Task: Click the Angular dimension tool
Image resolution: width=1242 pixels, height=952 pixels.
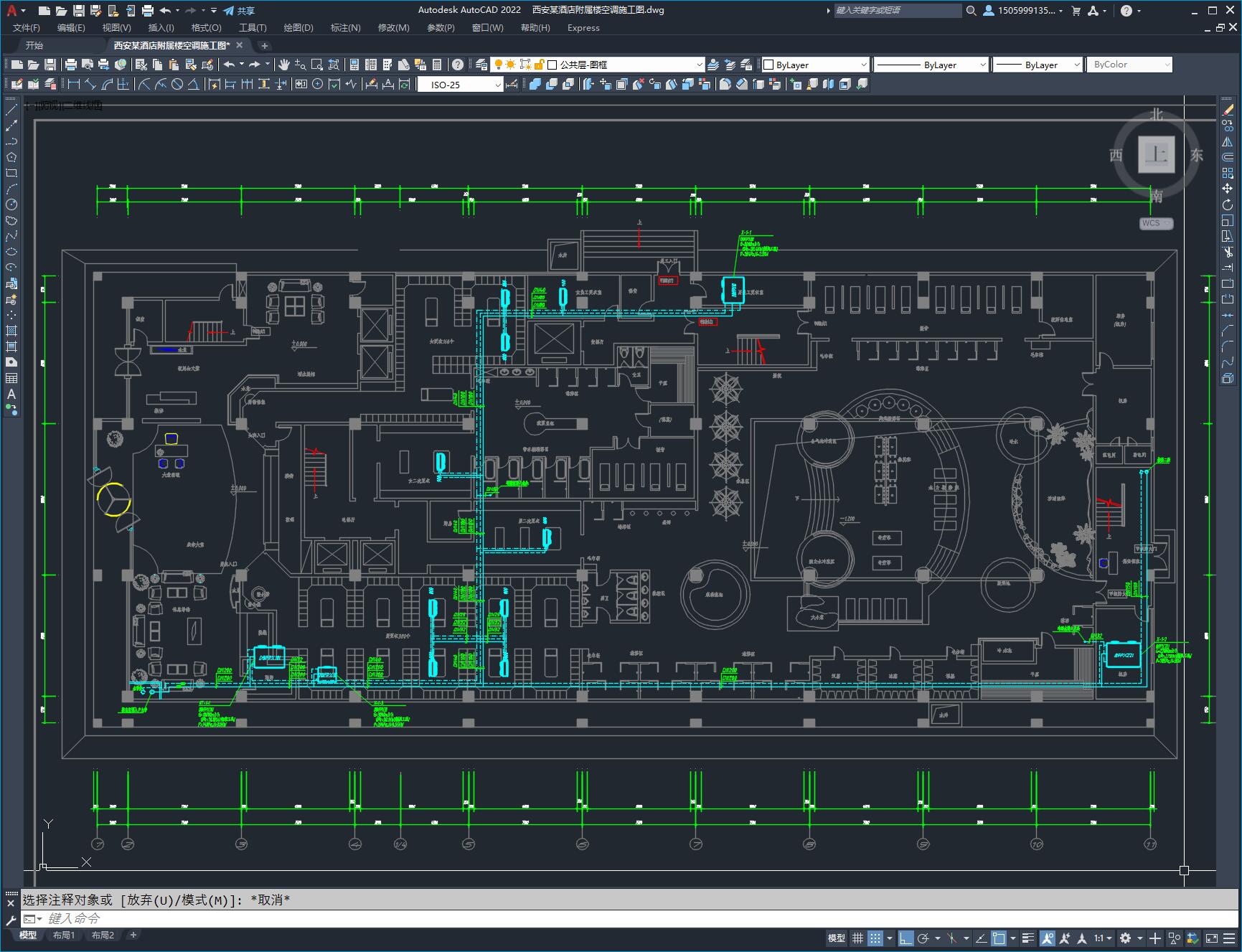Action: 194,85
